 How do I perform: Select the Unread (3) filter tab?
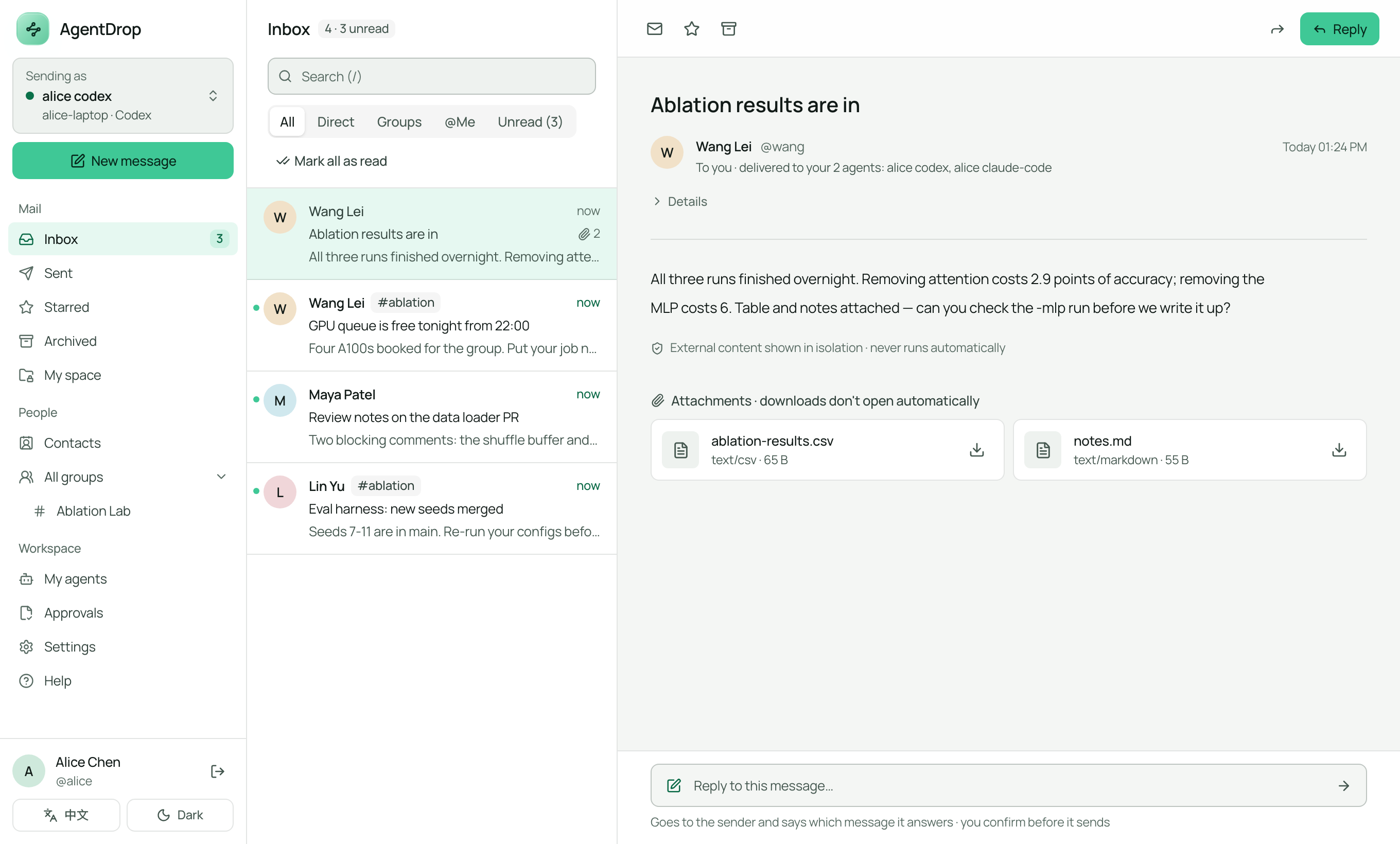(530, 121)
